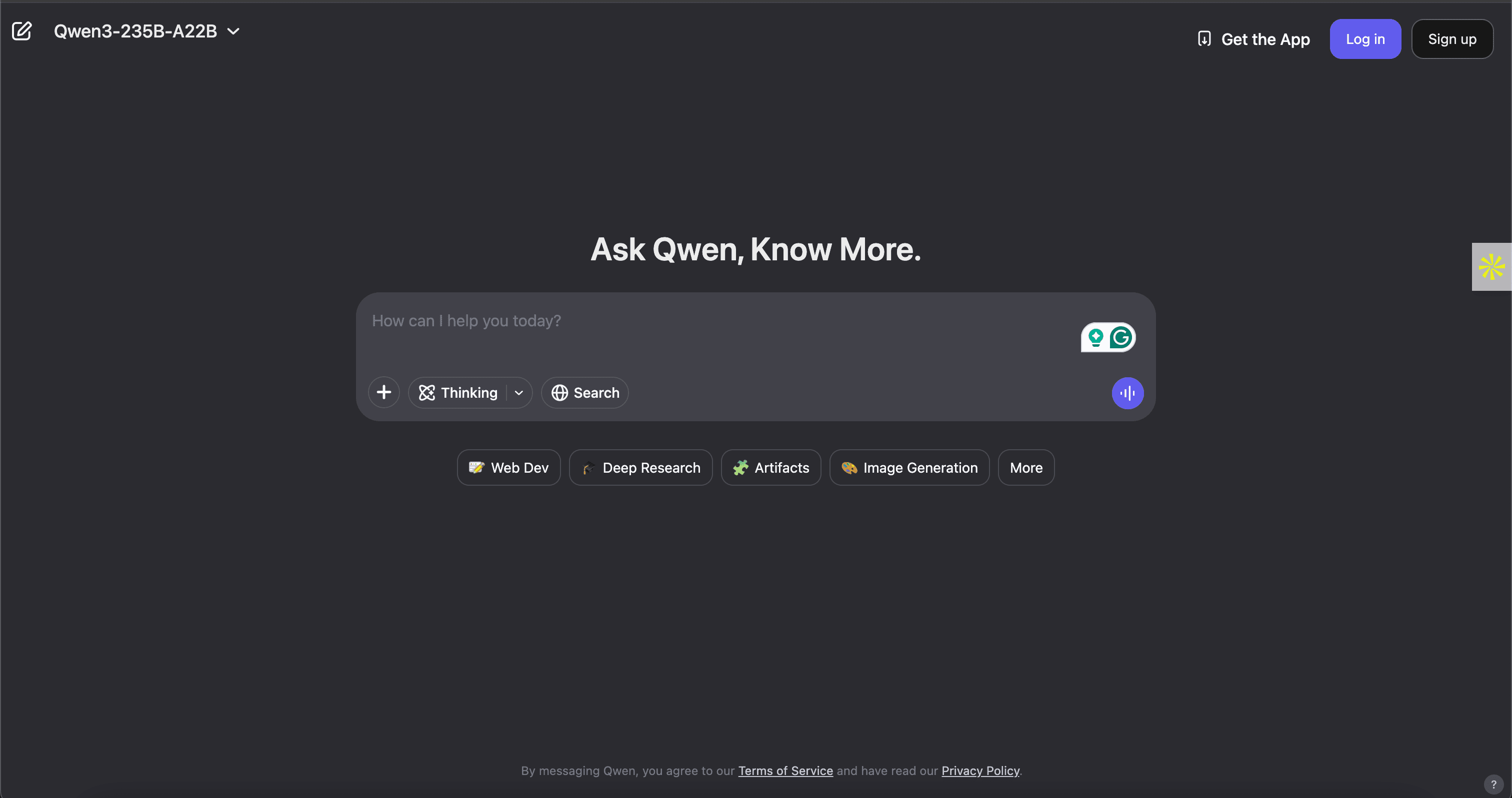Image resolution: width=1512 pixels, height=798 pixels.
Task: Click the Sign up button
Action: [x=1452, y=39]
